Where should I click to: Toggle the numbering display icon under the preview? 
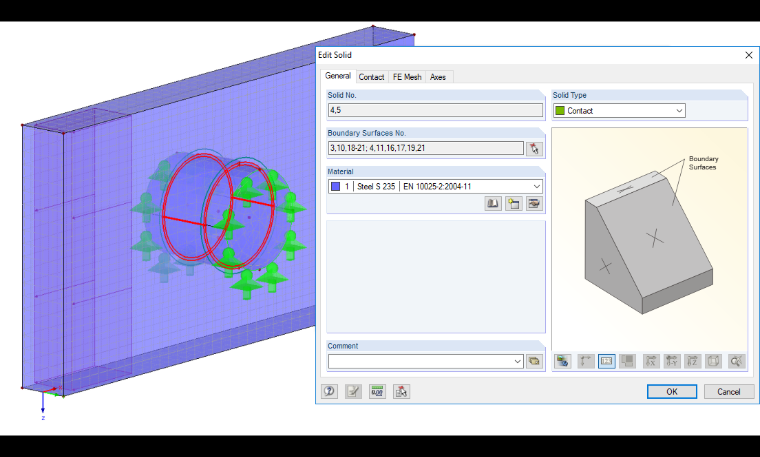tap(606, 361)
